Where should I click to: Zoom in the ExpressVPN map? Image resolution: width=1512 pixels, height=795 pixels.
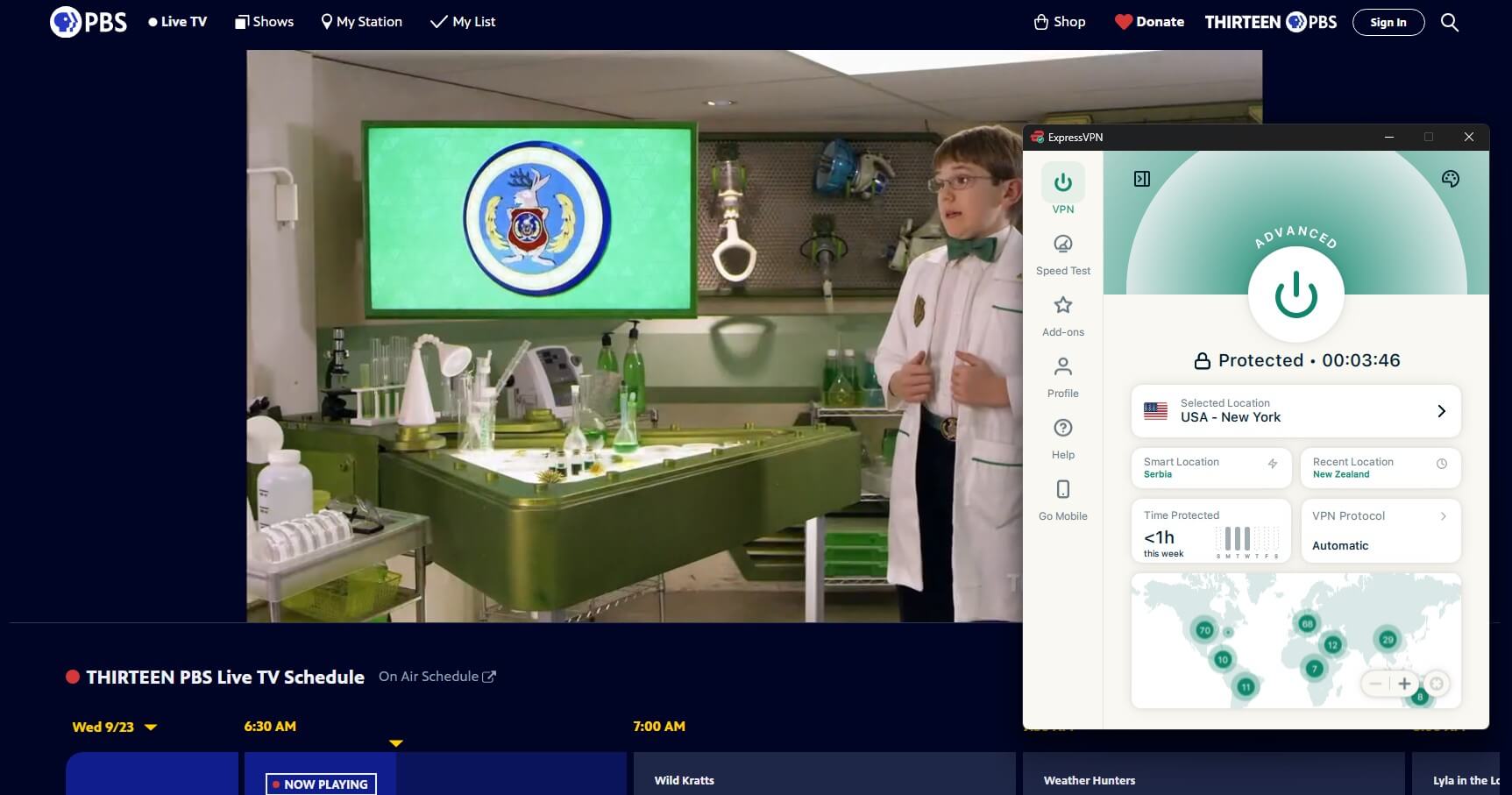[x=1405, y=684]
